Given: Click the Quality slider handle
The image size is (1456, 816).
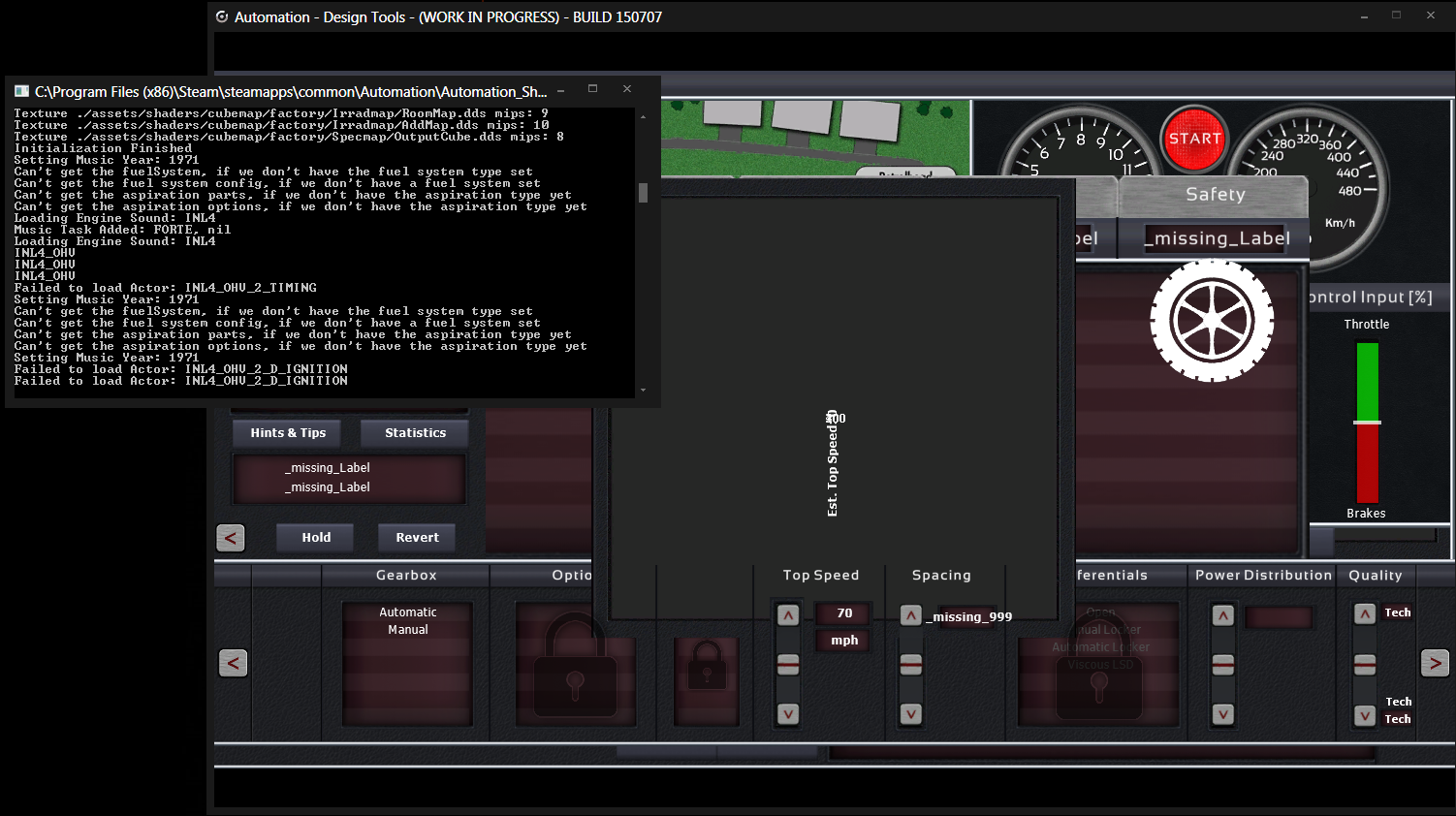Looking at the screenshot, I should coord(1365,664).
